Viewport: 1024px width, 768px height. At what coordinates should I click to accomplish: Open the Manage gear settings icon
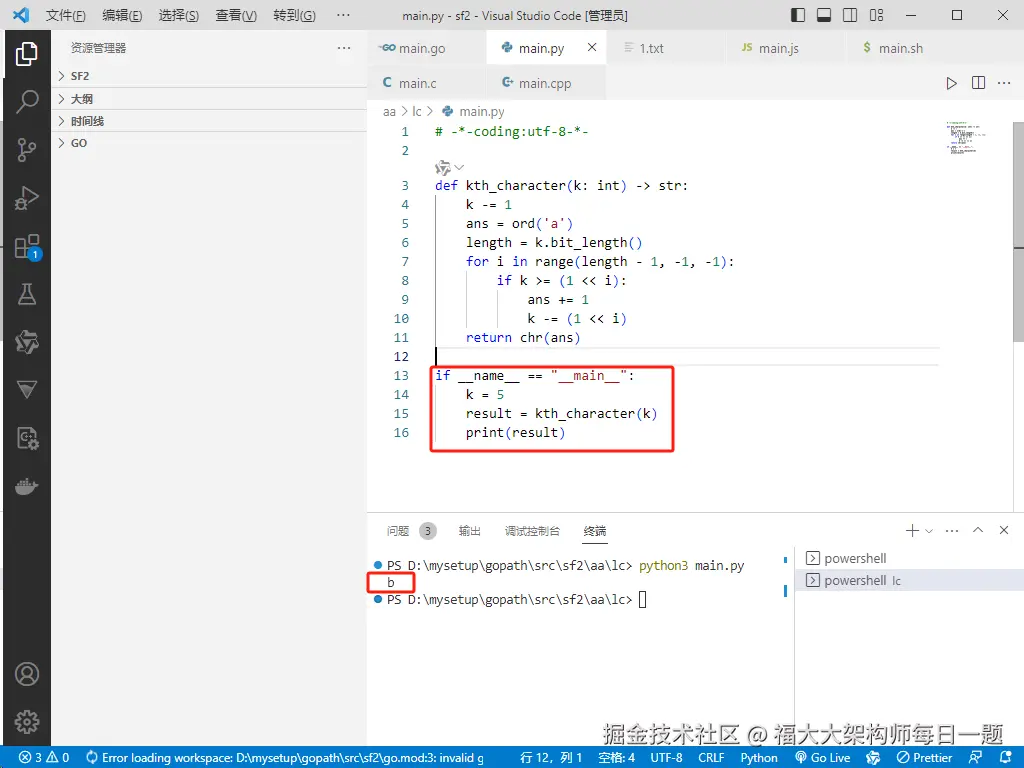coord(27,722)
